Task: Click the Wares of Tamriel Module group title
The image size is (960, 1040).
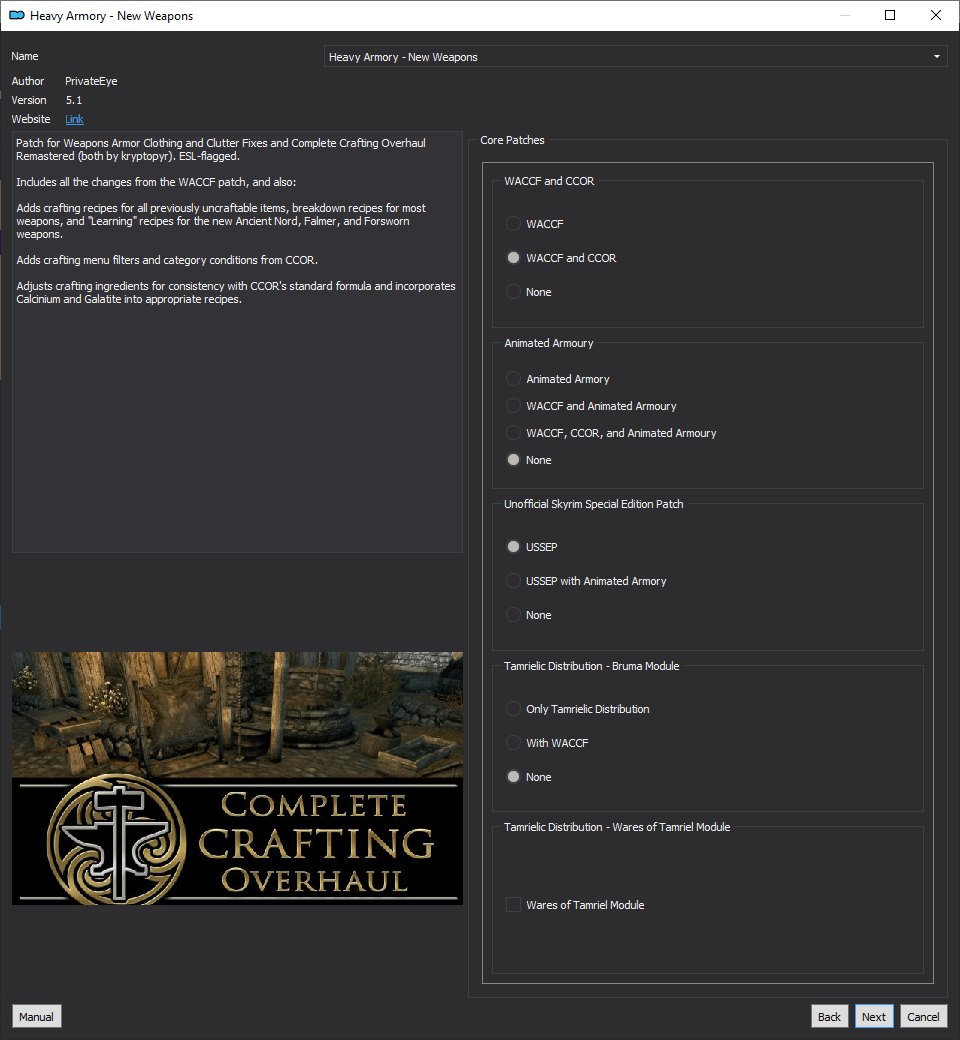Action: [617, 827]
